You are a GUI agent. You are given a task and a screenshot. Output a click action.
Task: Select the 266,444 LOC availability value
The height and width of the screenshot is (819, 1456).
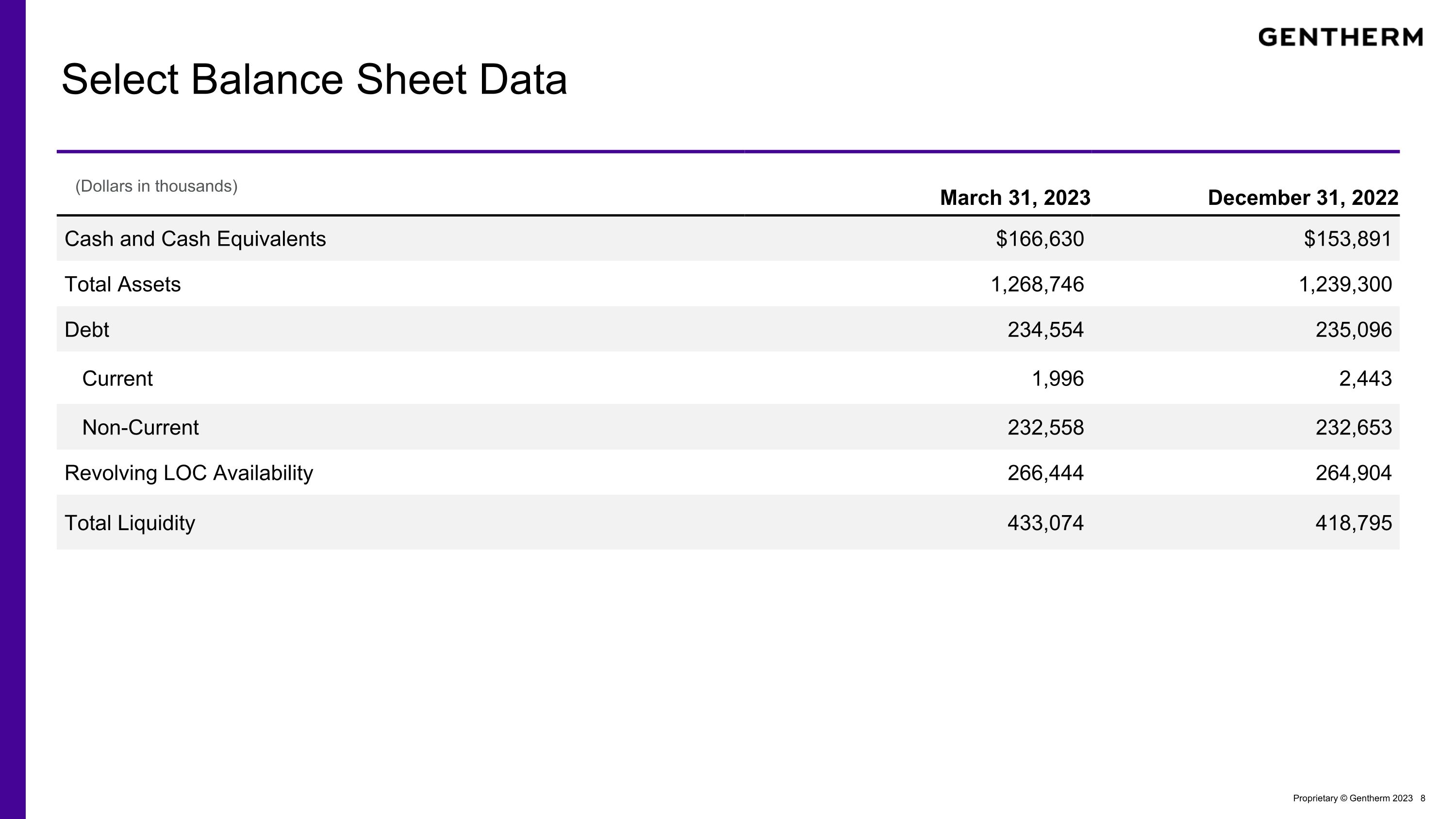click(x=1045, y=473)
